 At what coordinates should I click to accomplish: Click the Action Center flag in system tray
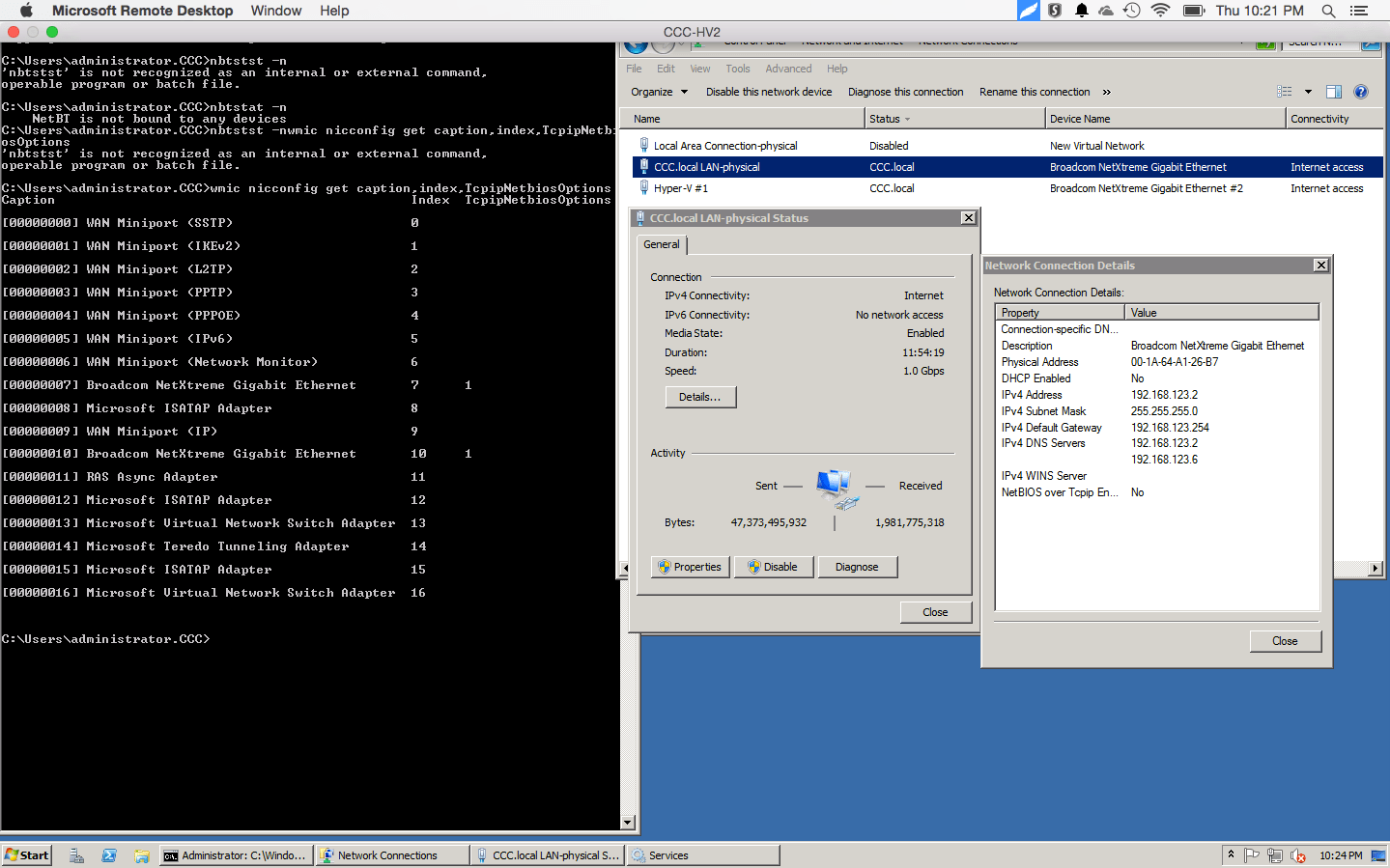1252,855
